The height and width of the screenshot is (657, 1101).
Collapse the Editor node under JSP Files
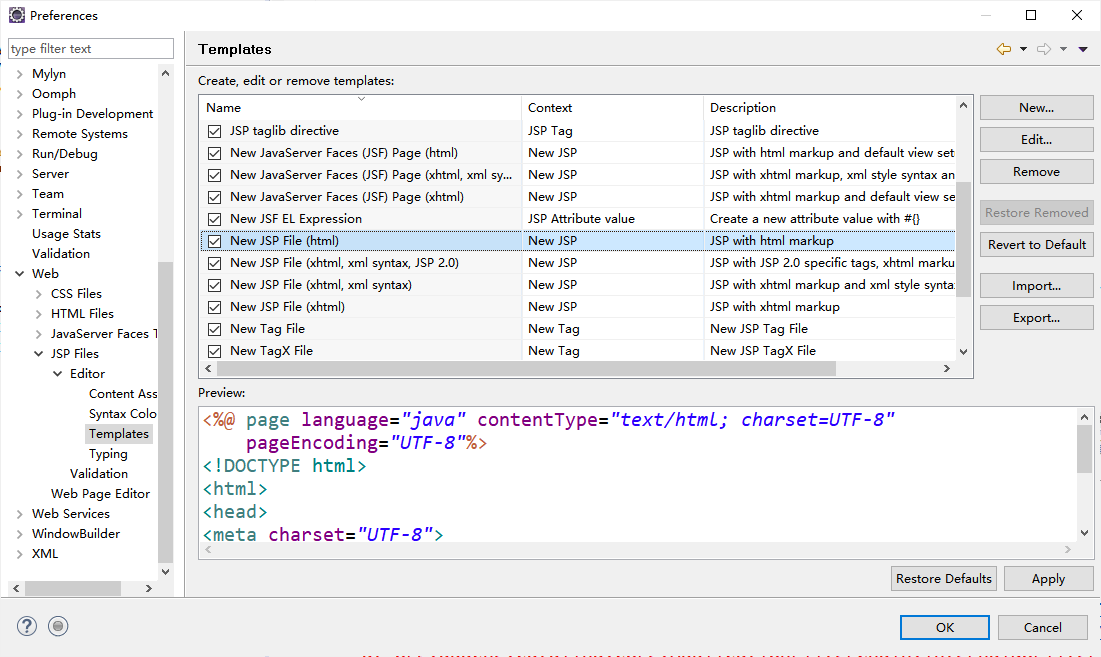[x=58, y=374]
